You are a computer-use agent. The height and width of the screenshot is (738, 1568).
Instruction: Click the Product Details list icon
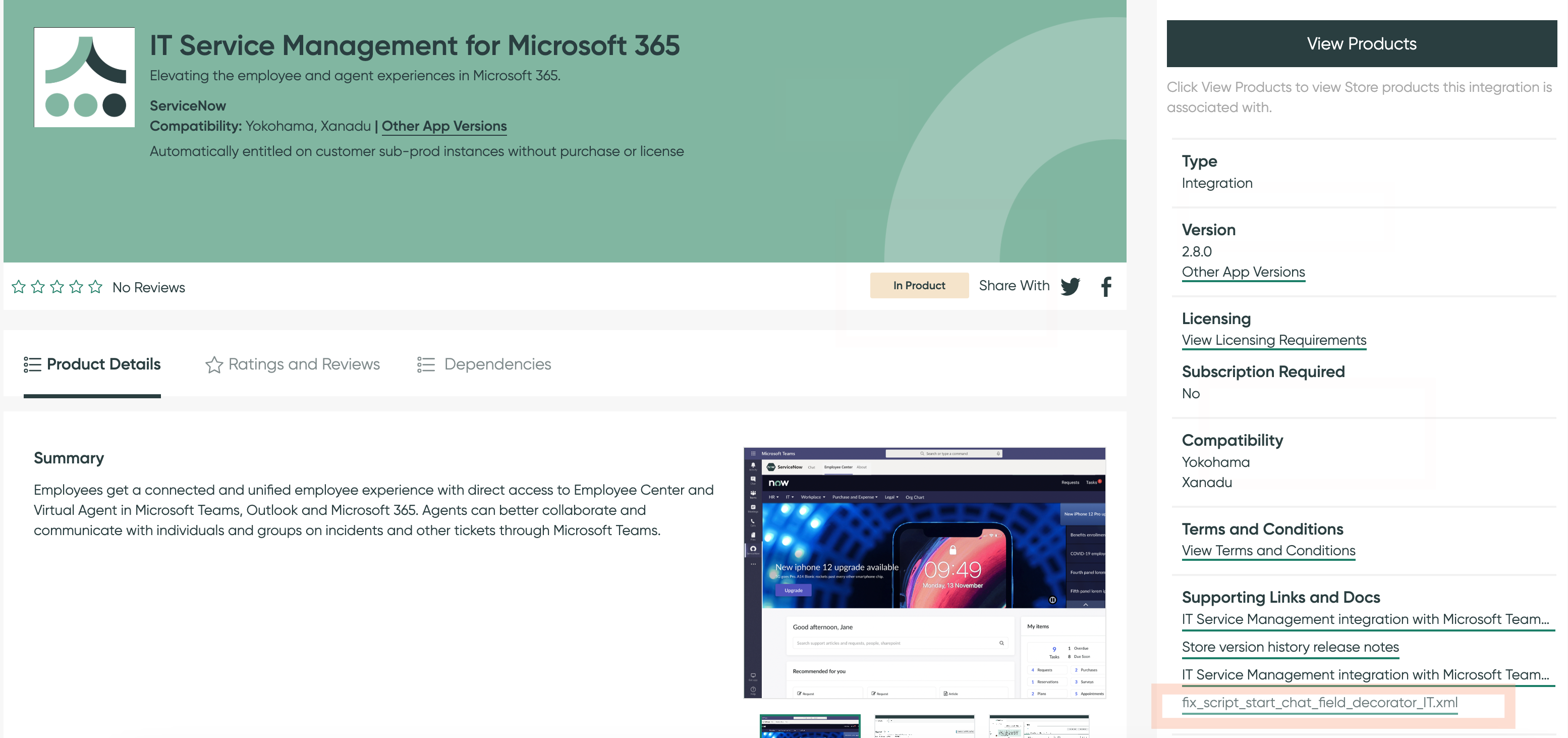tap(32, 364)
